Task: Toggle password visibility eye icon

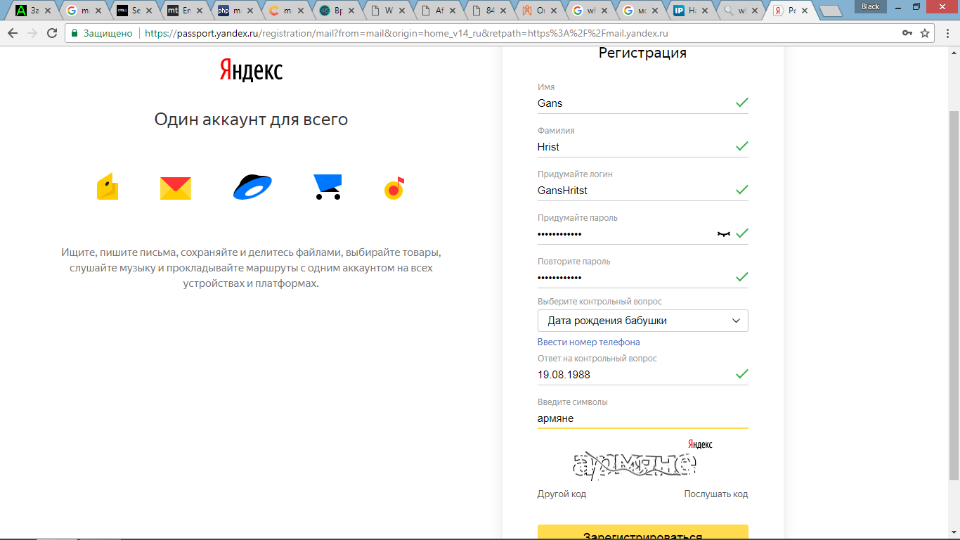Action: coord(724,234)
